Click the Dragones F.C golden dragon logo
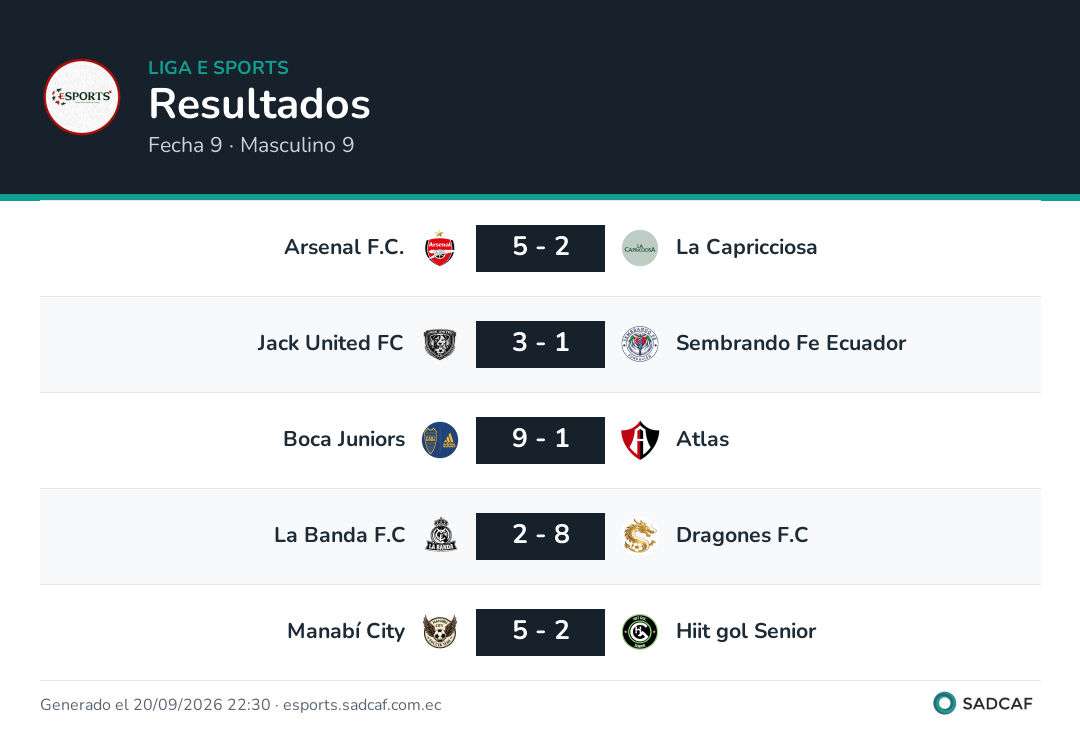1080x756 pixels. pyautogui.click(x=640, y=536)
